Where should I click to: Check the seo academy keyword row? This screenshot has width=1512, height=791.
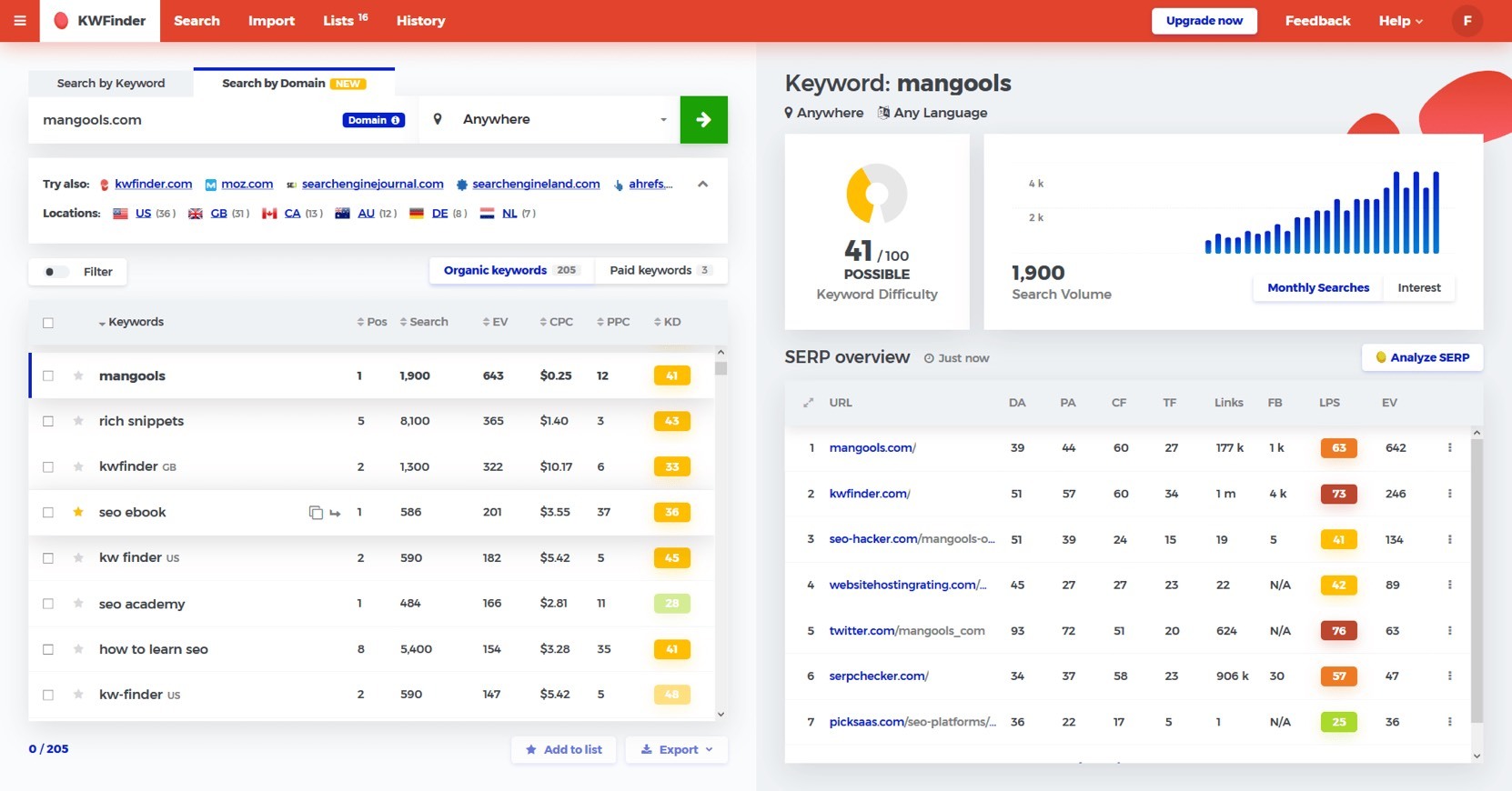point(48,603)
